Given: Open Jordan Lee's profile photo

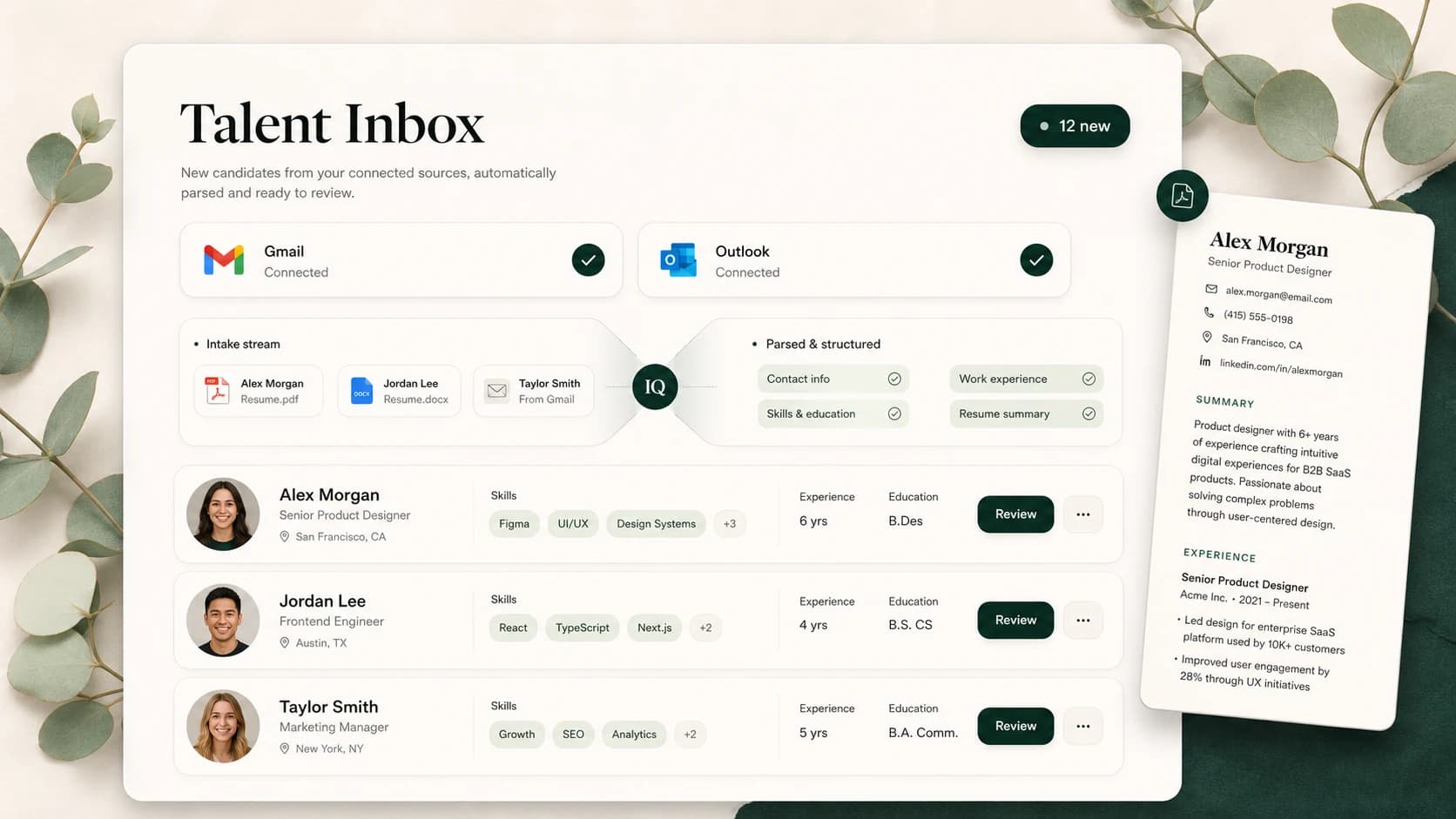Looking at the screenshot, I should coord(223,620).
